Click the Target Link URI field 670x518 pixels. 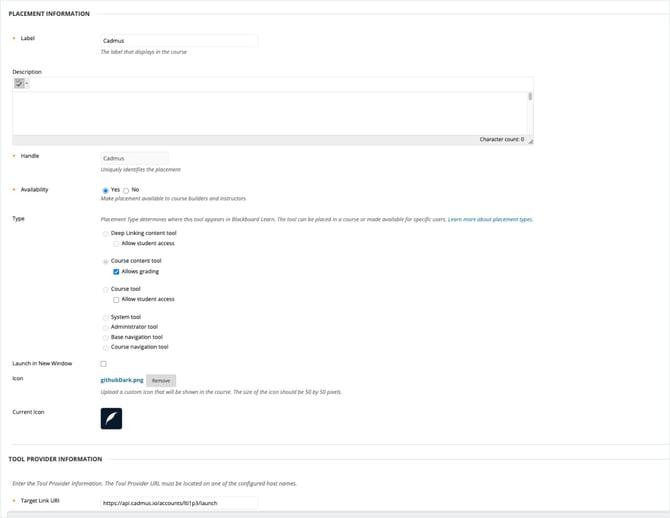click(179, 502)
